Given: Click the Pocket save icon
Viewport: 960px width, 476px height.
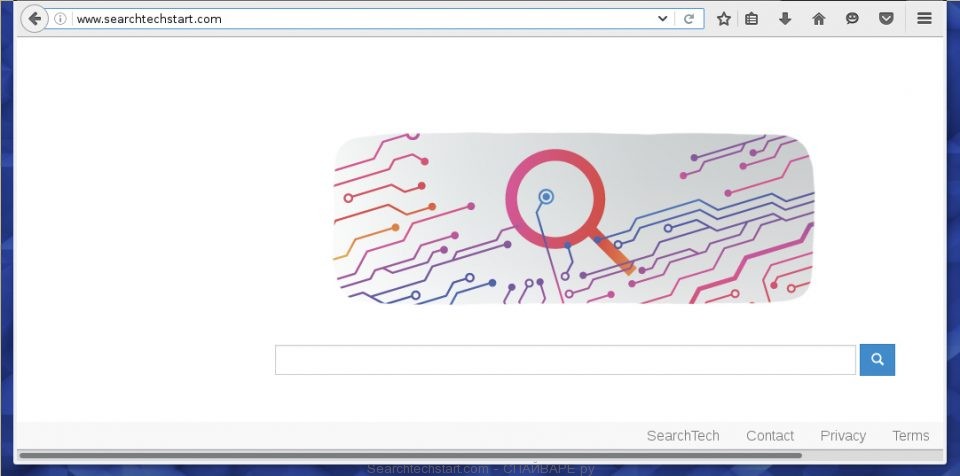Looking at the screenshot, I should coord(886,19).
